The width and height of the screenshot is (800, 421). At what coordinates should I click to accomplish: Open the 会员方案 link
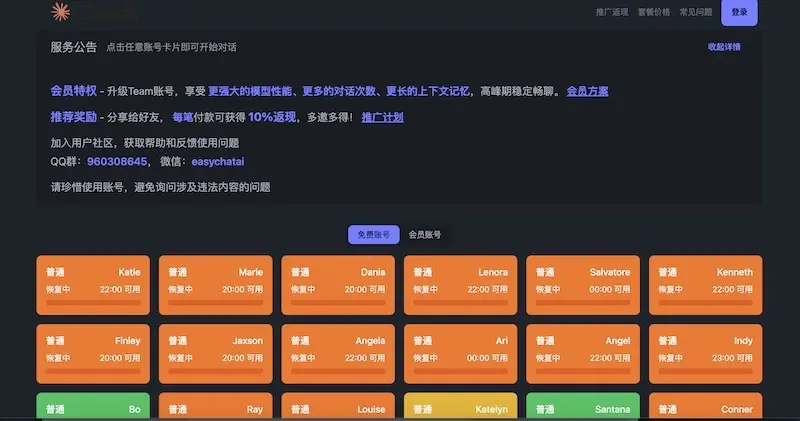pos(587,91)
